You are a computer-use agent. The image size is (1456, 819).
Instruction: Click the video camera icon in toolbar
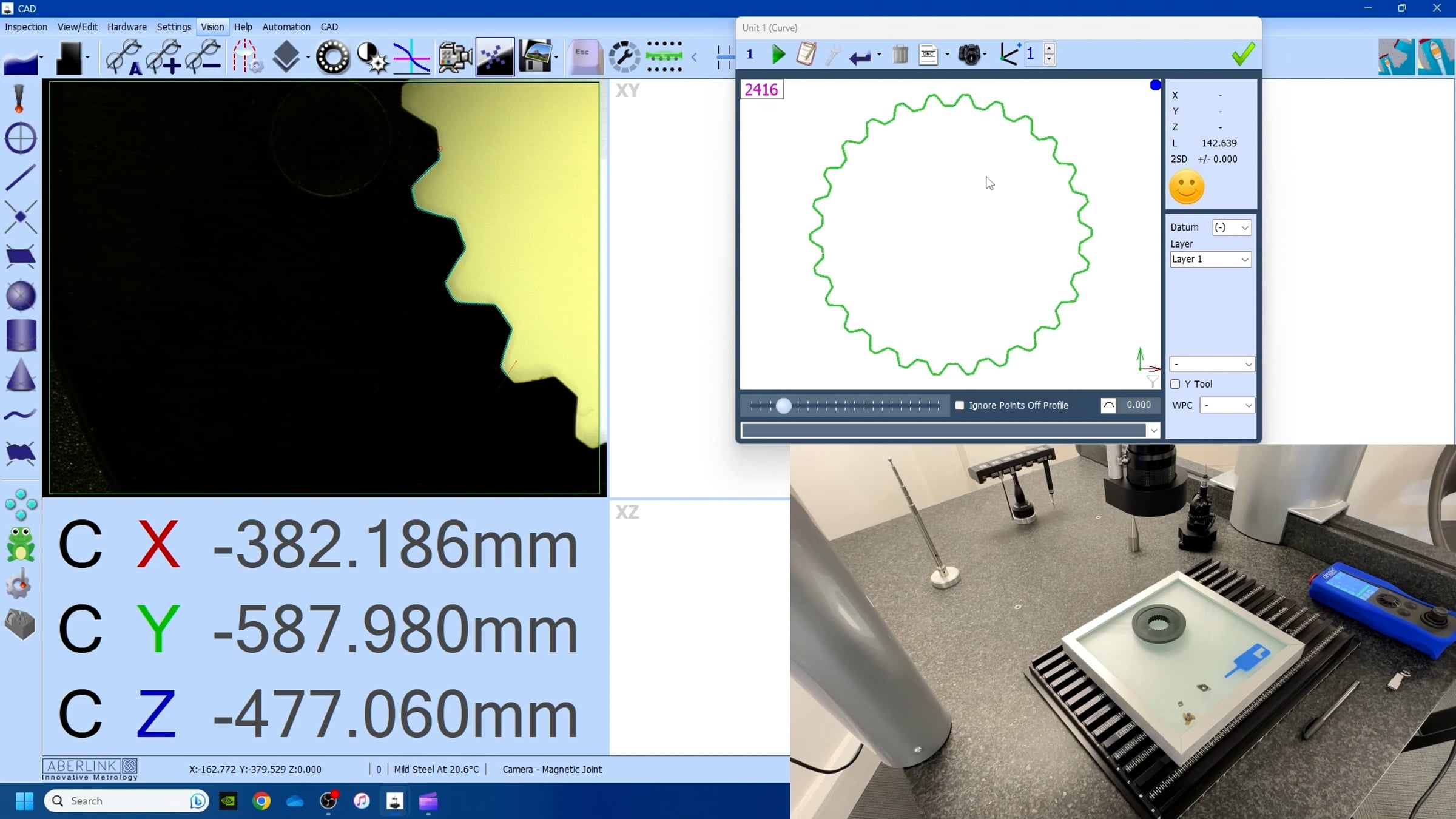[x=454, y=57]
